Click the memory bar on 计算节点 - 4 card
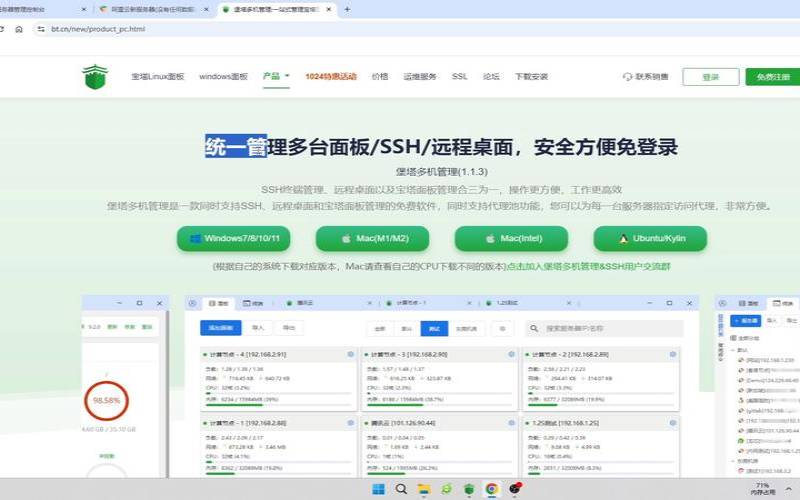This screenshot has width=800, height=500. click(x=279, y=405)
